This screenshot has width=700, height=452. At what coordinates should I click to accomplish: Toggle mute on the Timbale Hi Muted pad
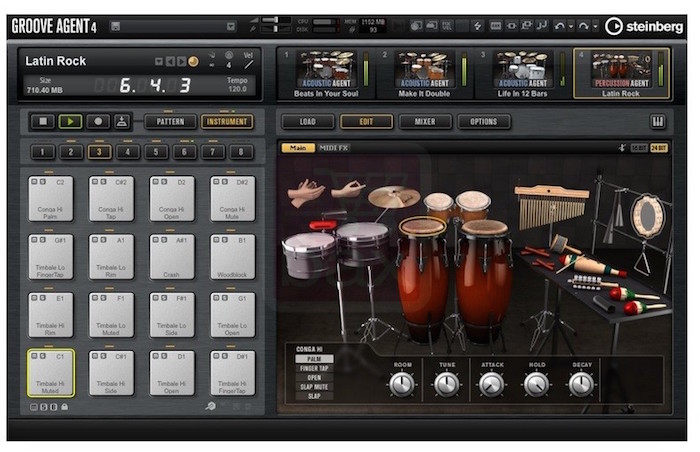(x=33, y=356)
